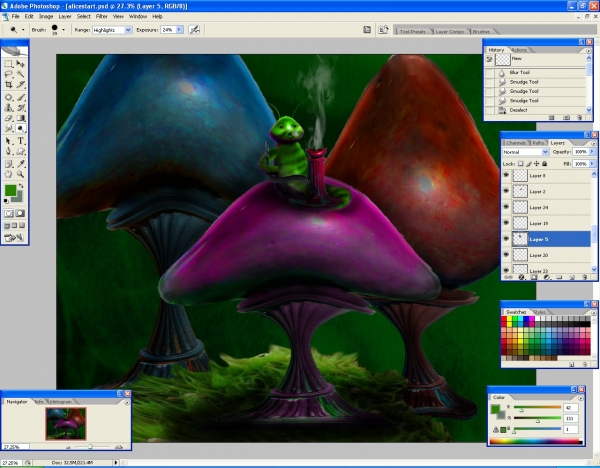The width and height of the screenshot is (600, 468).
Task: Click the Navigator zoom slider
Action: pos(92,447)
